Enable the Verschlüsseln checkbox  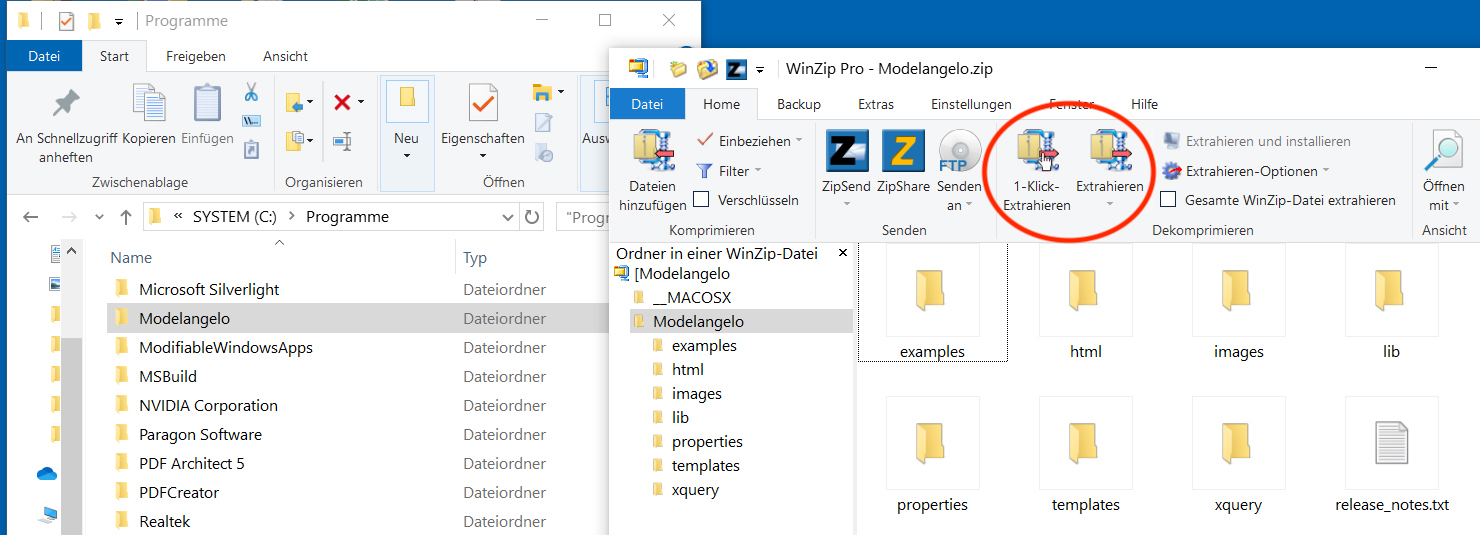pos(701,200)
